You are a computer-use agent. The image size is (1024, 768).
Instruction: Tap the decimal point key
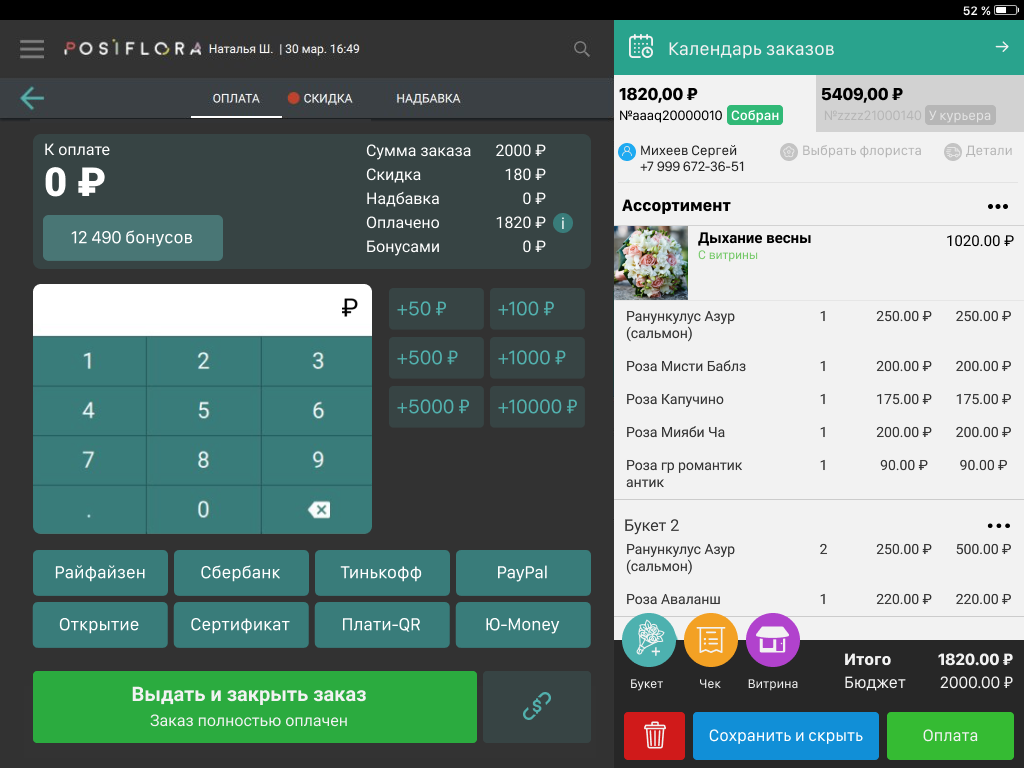pos(89,509)
